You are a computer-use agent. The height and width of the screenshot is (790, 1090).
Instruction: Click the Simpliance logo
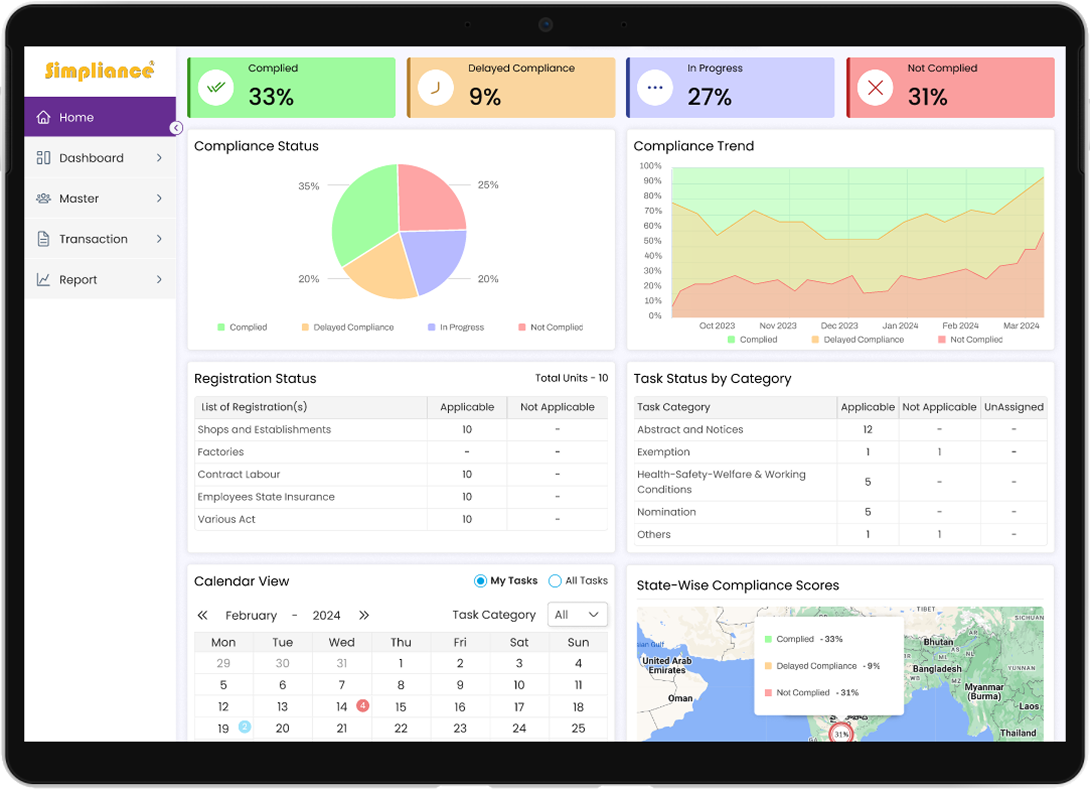click(x=100, y=71)
